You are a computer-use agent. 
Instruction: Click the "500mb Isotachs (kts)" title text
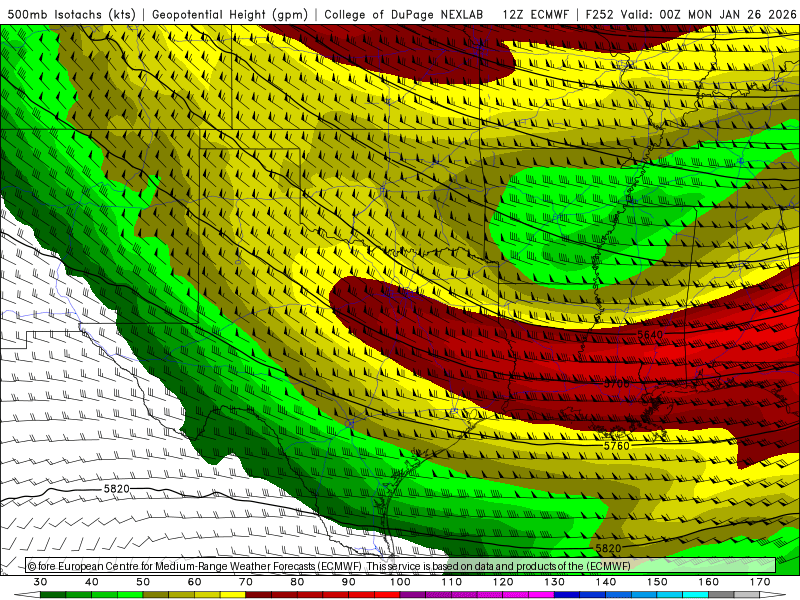71,14
